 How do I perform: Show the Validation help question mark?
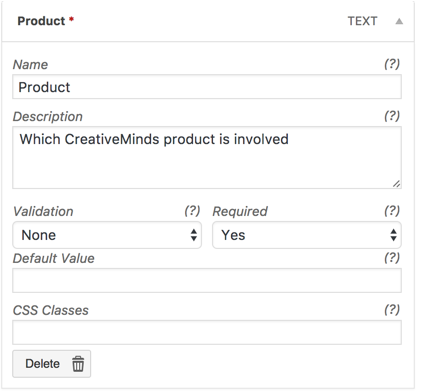(x=192, y=211)
